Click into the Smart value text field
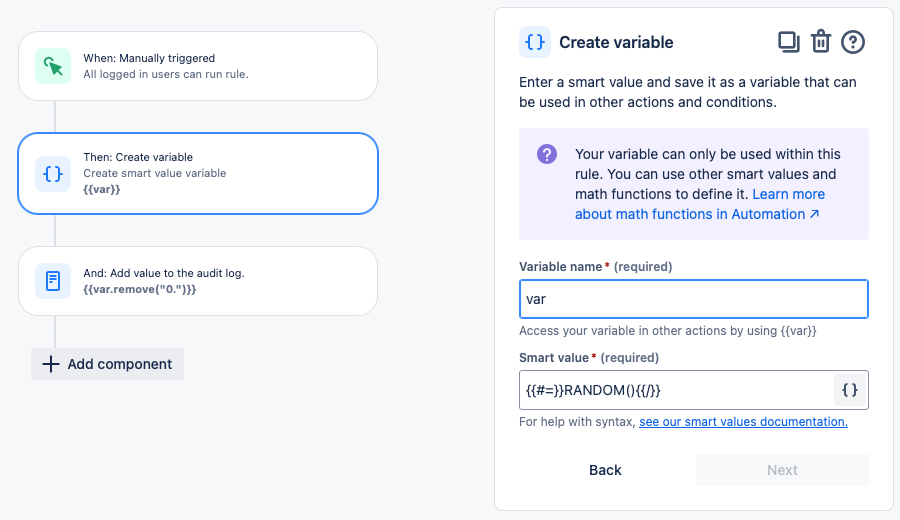 click(675, 390)
